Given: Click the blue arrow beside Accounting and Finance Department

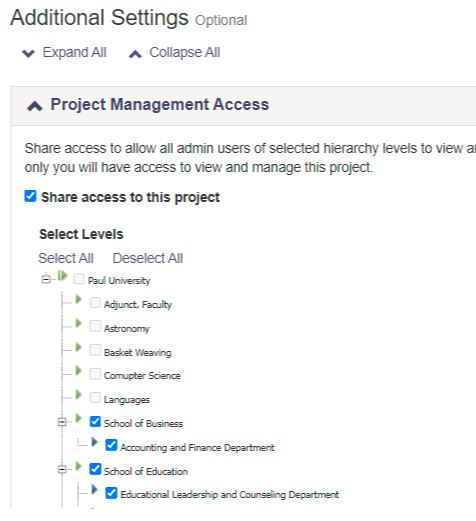Looking at the screenshot, I should [x=94, y=442].
